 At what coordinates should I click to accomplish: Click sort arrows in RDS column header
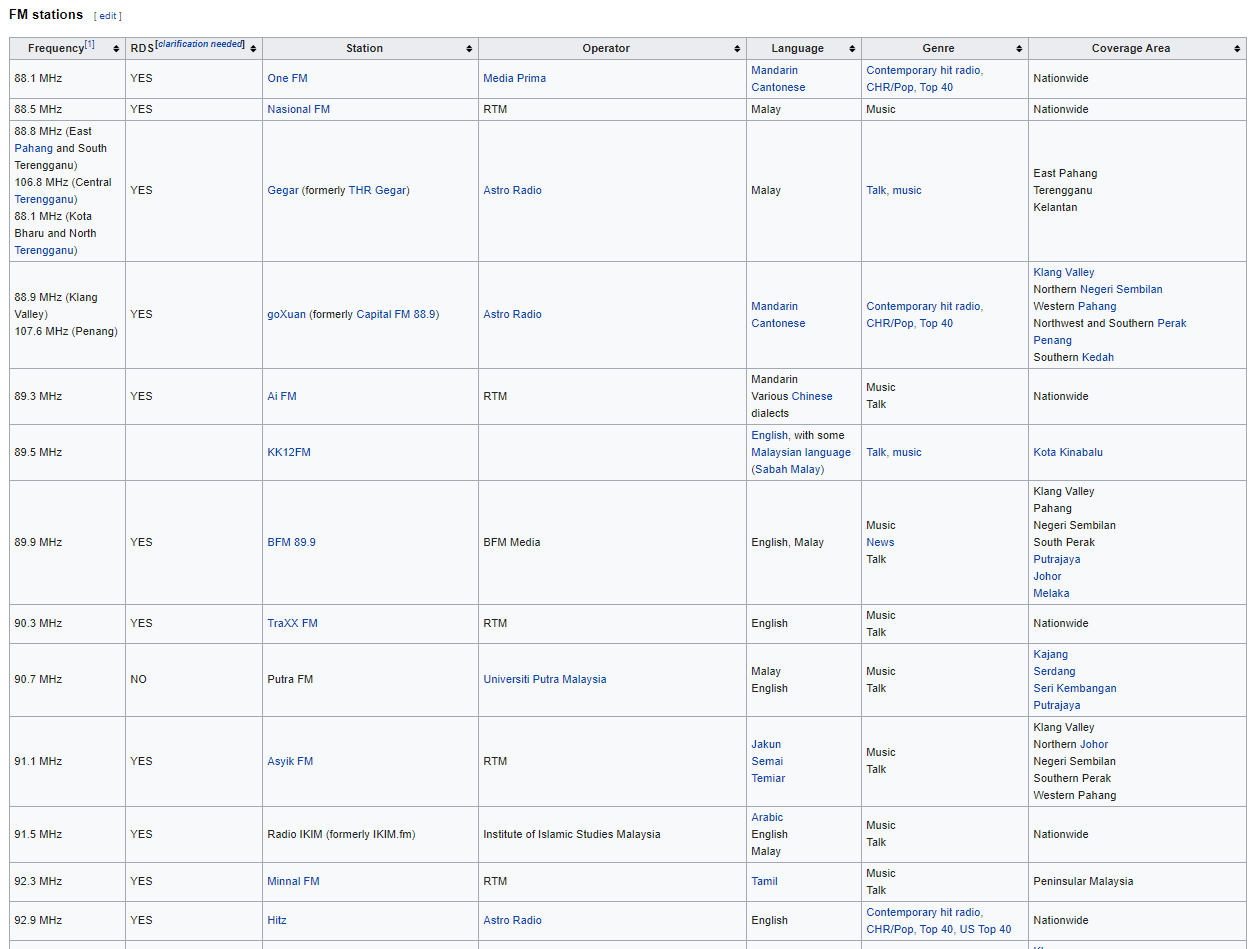[x=253, y=49]
